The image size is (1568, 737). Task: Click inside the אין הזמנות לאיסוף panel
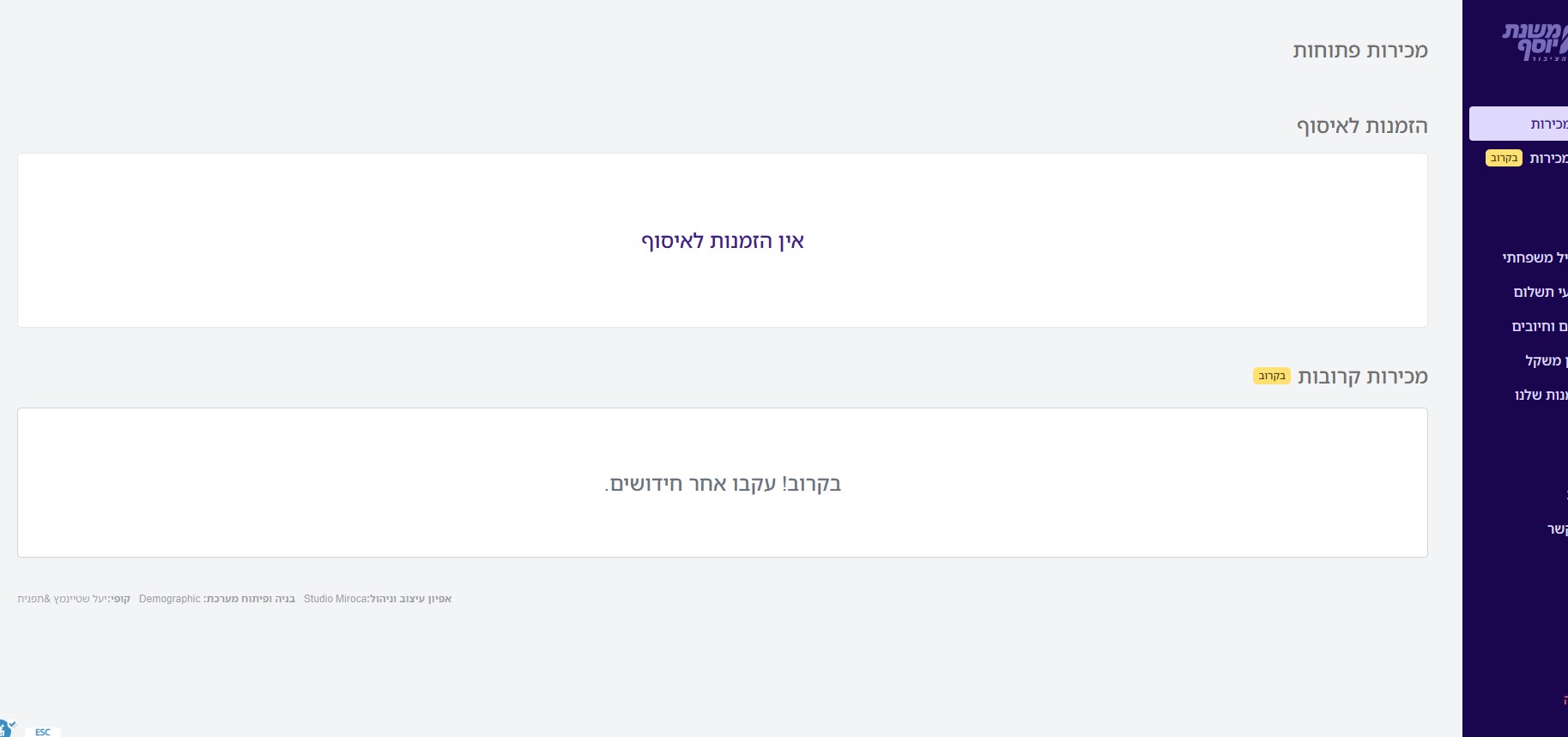pos(723,241)
